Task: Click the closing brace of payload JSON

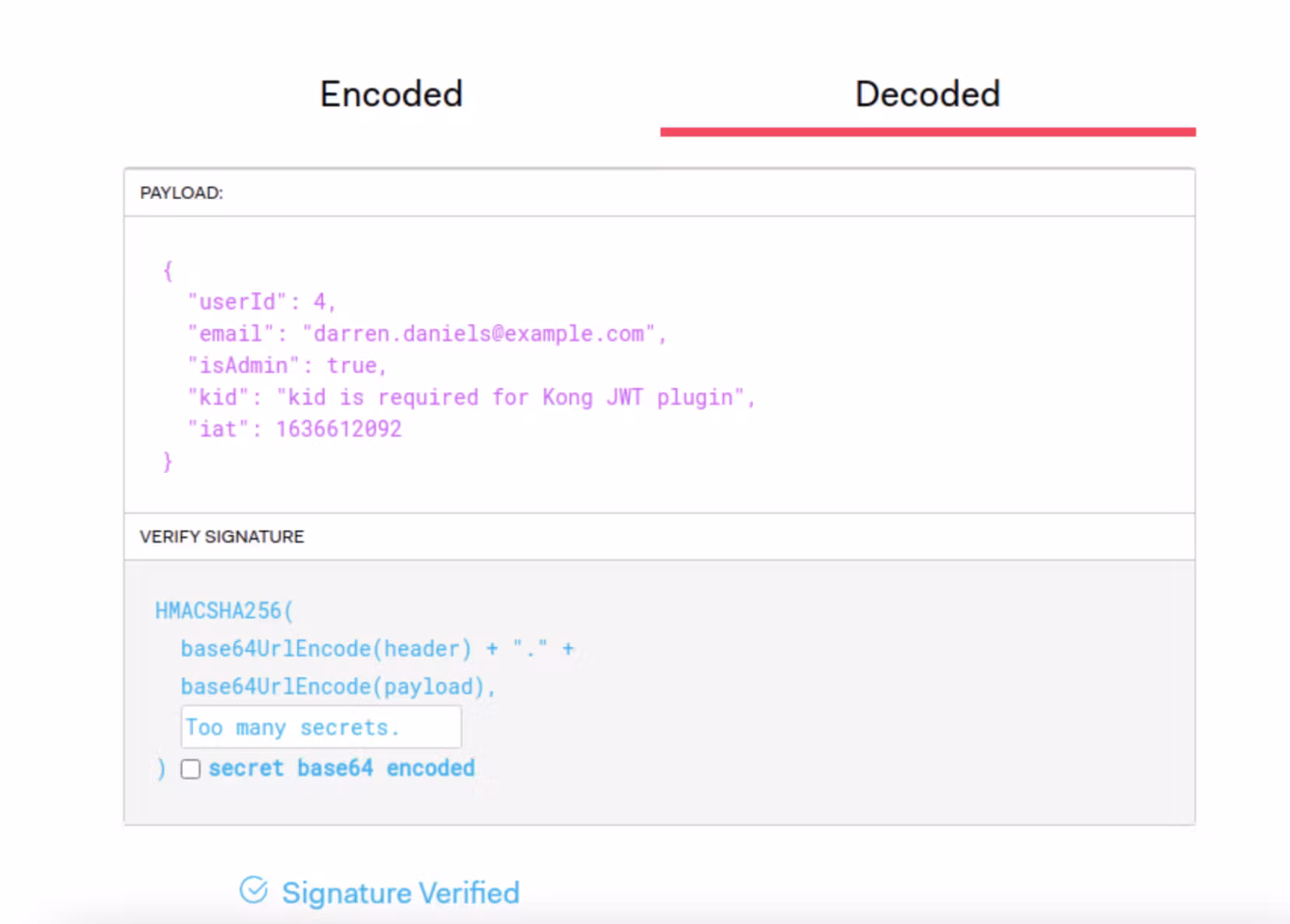Action: click(x=167, y=462)
